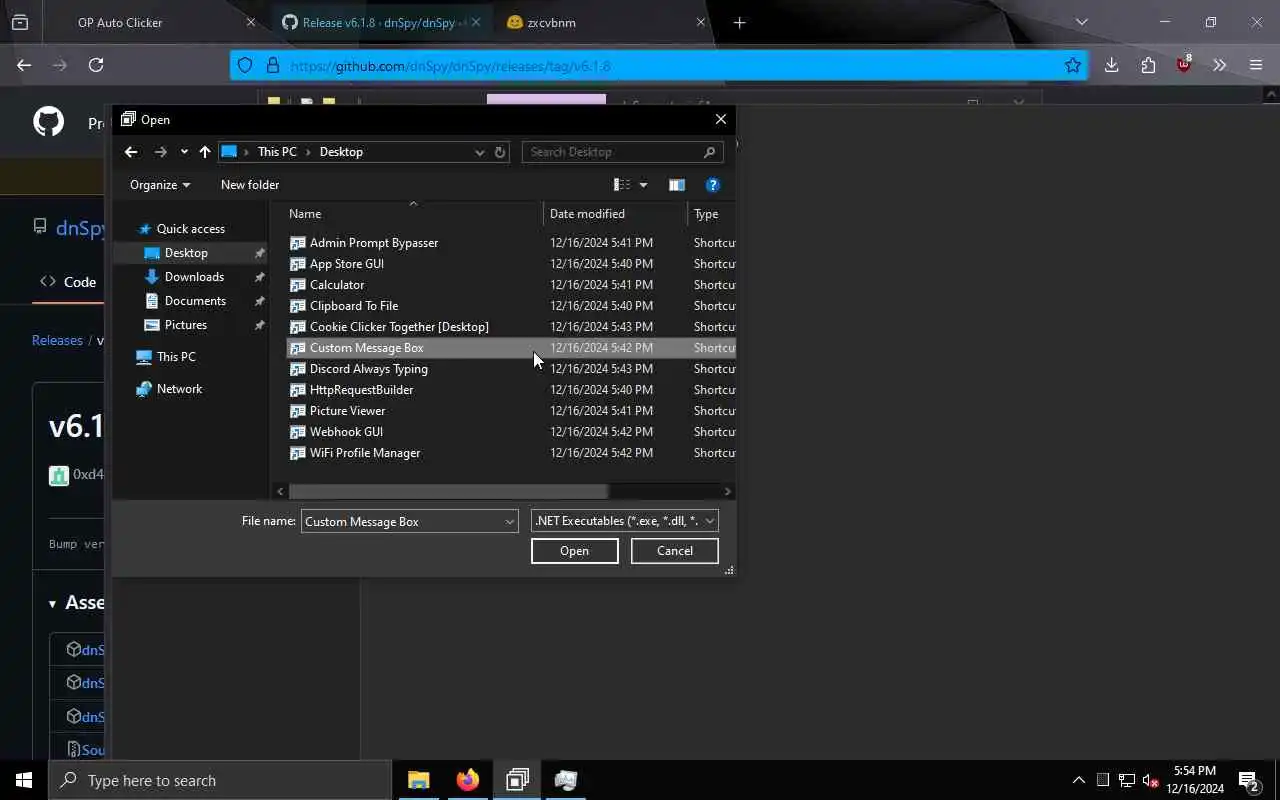Open the Organize menu
1280x800 pixels.
[x=160, y=185]
